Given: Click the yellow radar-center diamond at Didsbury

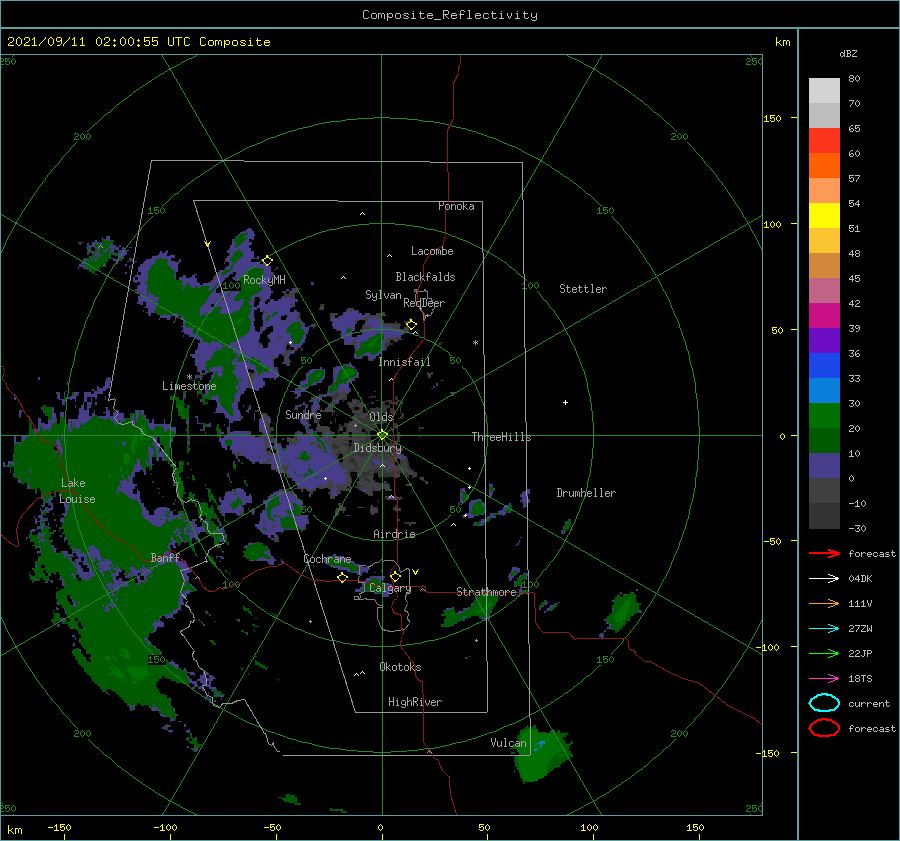Looking at the screenshot, I should click(x=382, y=435).
